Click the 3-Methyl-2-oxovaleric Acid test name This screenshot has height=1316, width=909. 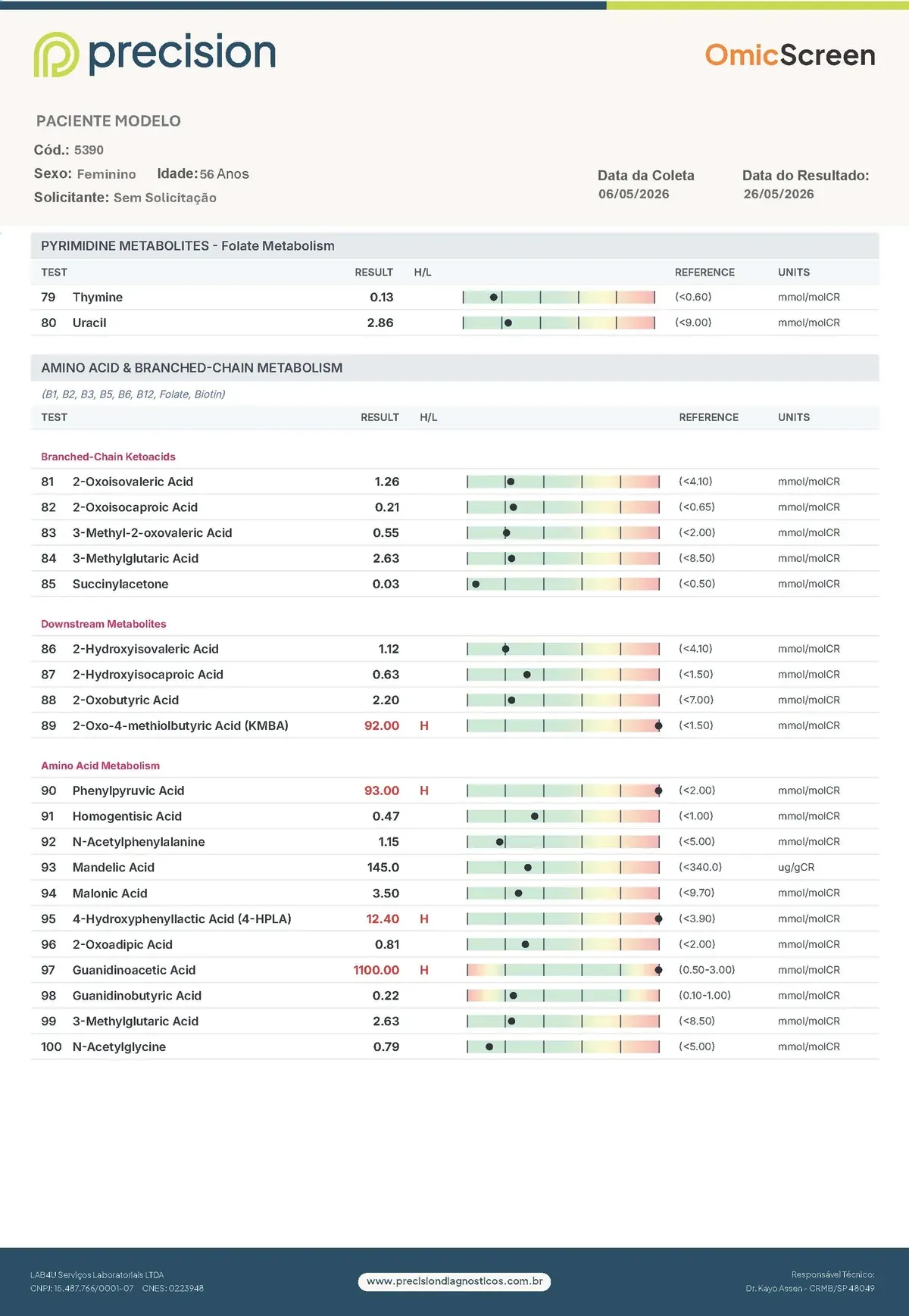click(152, 533)
